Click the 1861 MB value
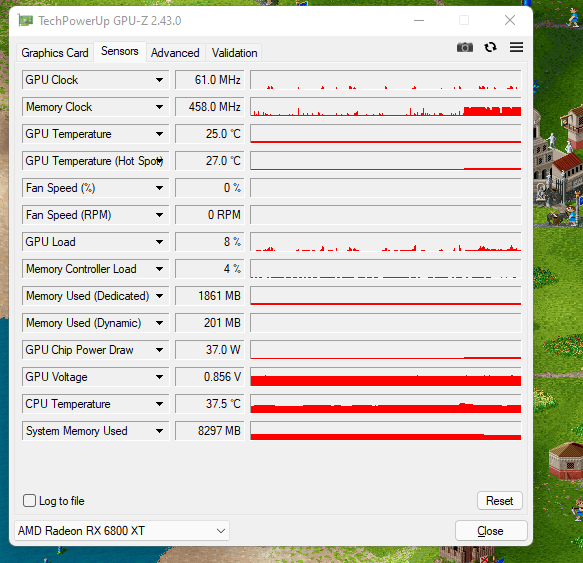The height and width of the screenshot is (563, 583). tap(210, 296)
